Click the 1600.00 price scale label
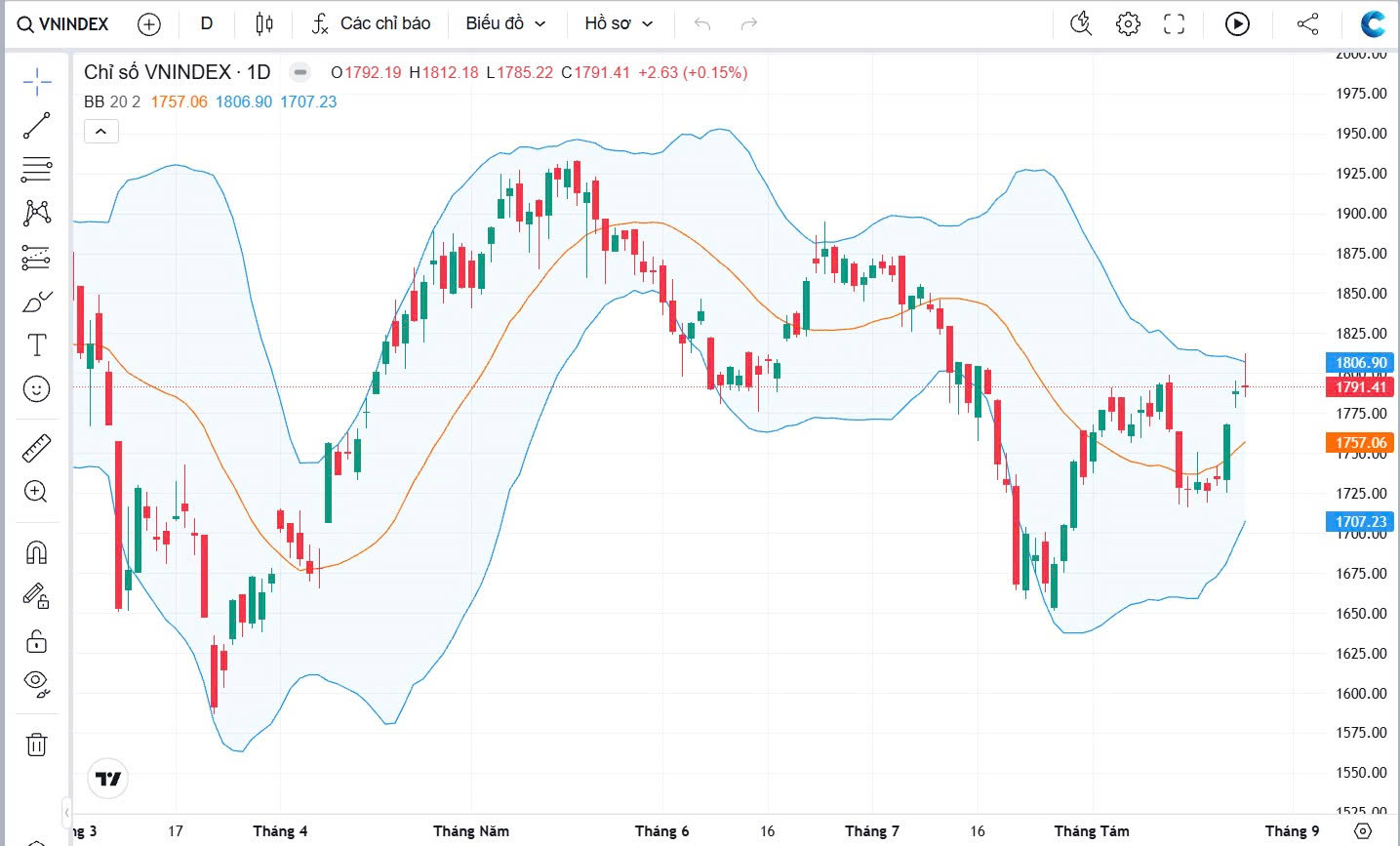1400x846 pixels. [1361, 694]
